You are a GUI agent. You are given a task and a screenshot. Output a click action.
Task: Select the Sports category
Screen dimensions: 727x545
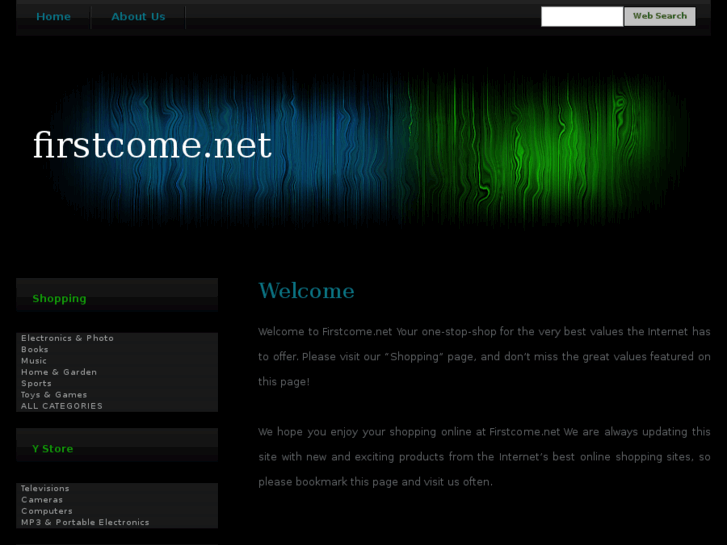point(36,384)
